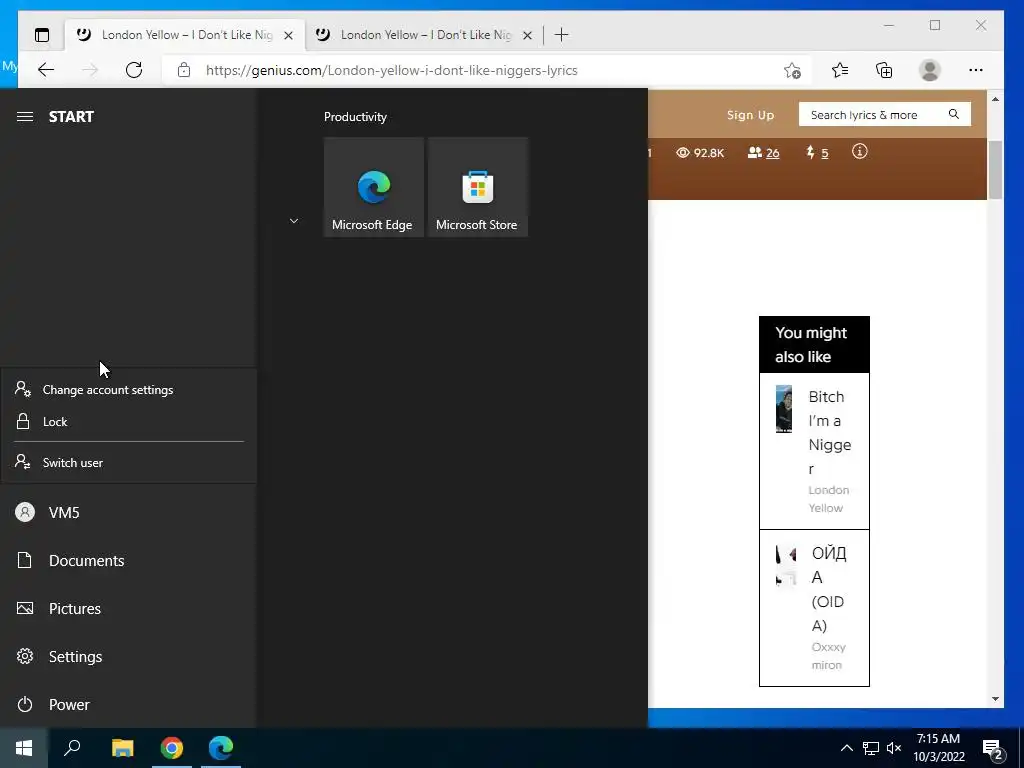1024x768 pixels.
Task: Open Power options in Start
Action: 129,704
